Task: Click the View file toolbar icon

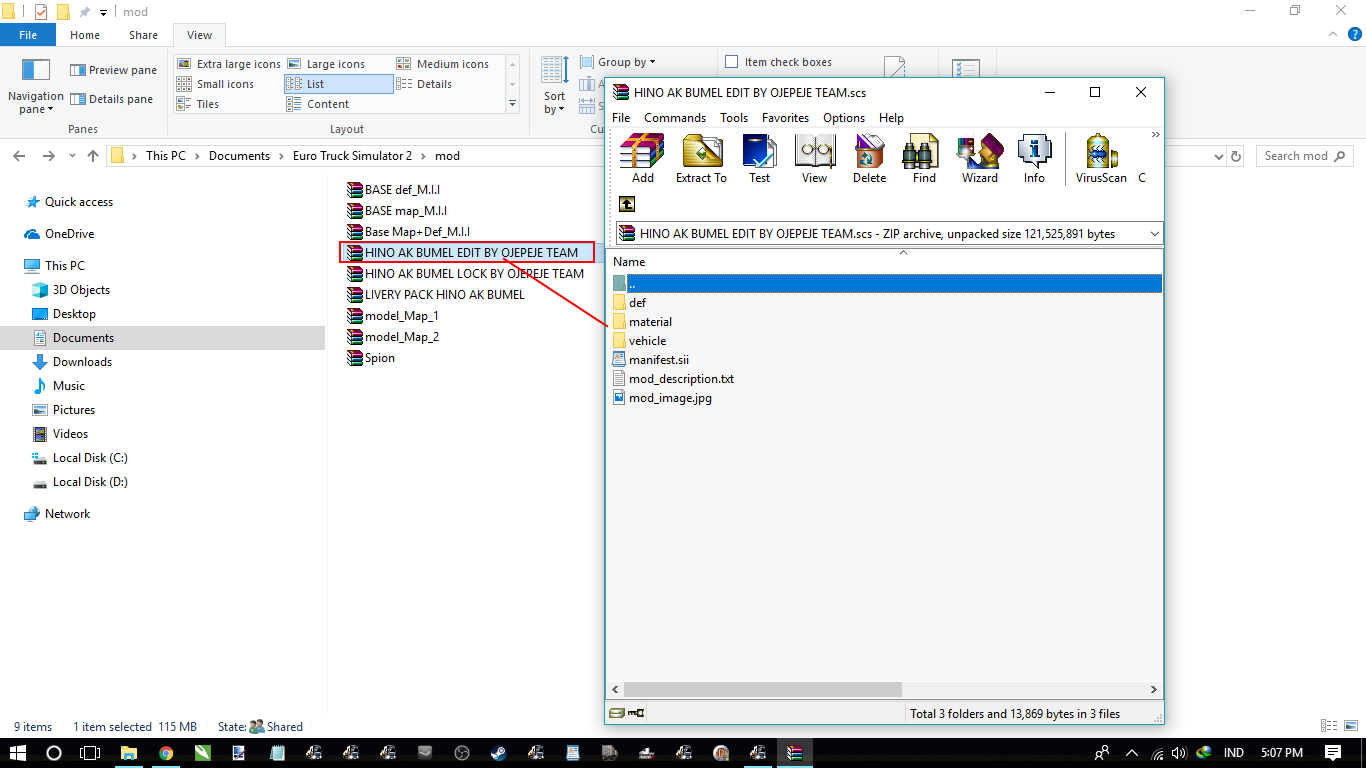Action: point(814,158)
